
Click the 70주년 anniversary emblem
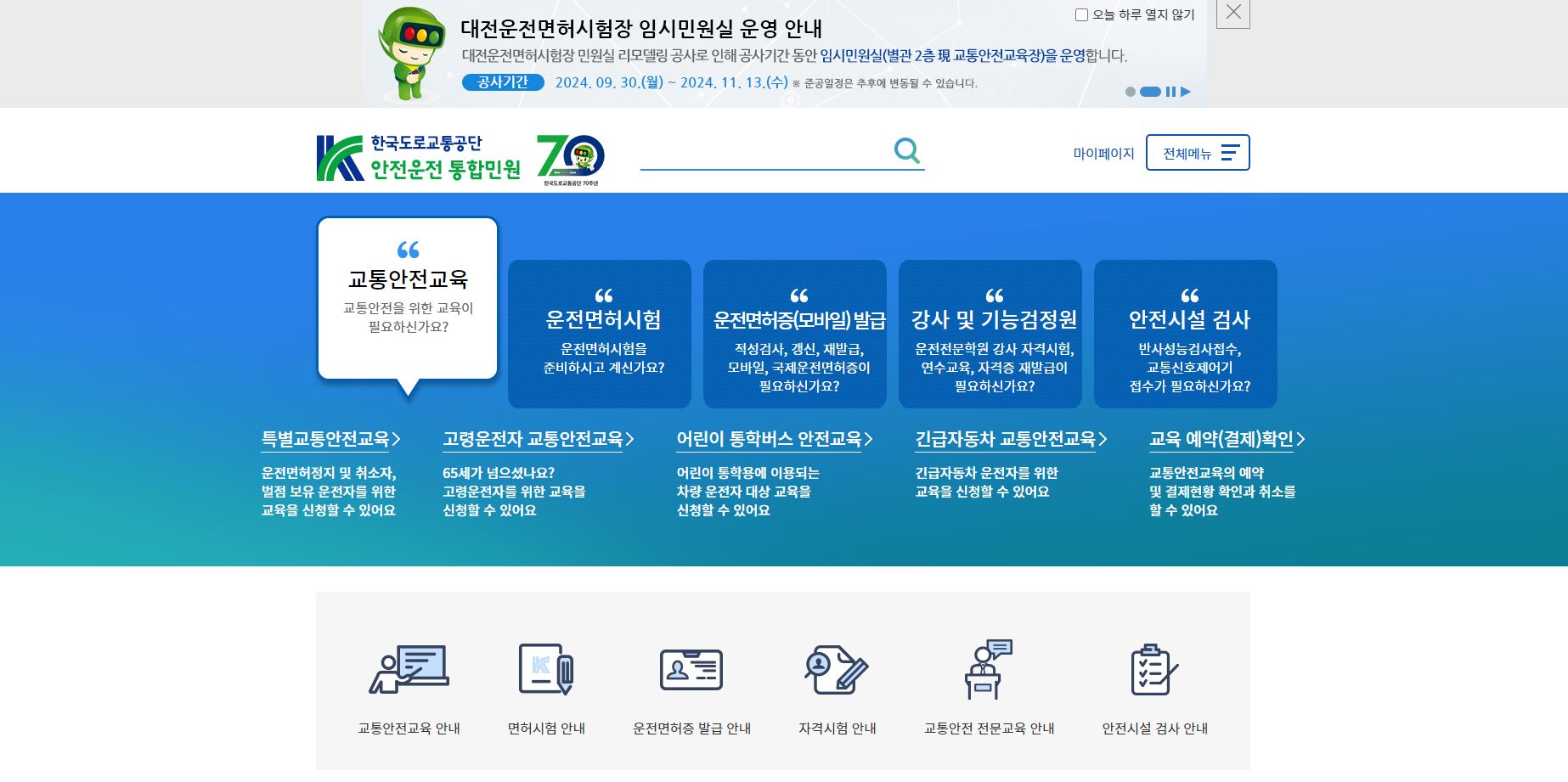(x=571, y=160)
